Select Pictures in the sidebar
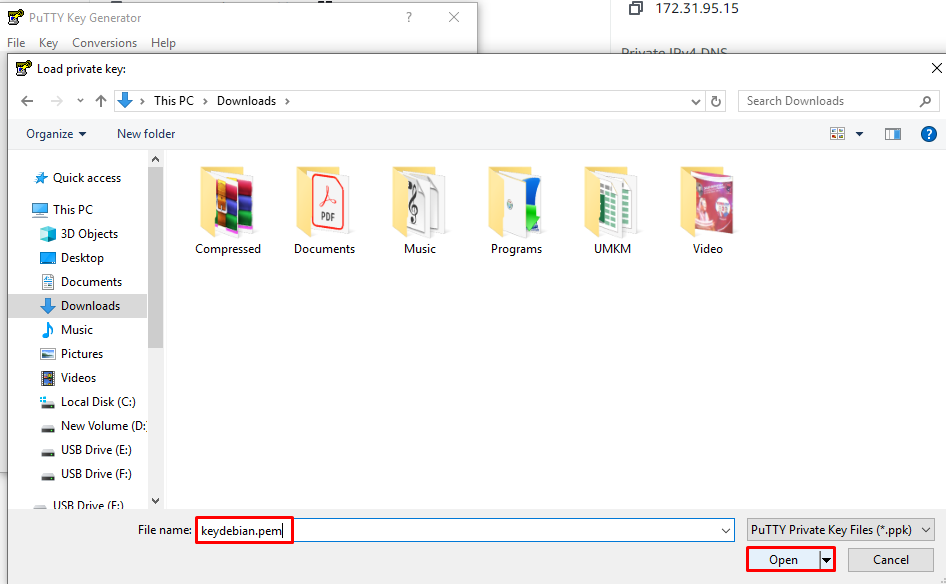Screen dimensions: 946x584 click(71, 354)
